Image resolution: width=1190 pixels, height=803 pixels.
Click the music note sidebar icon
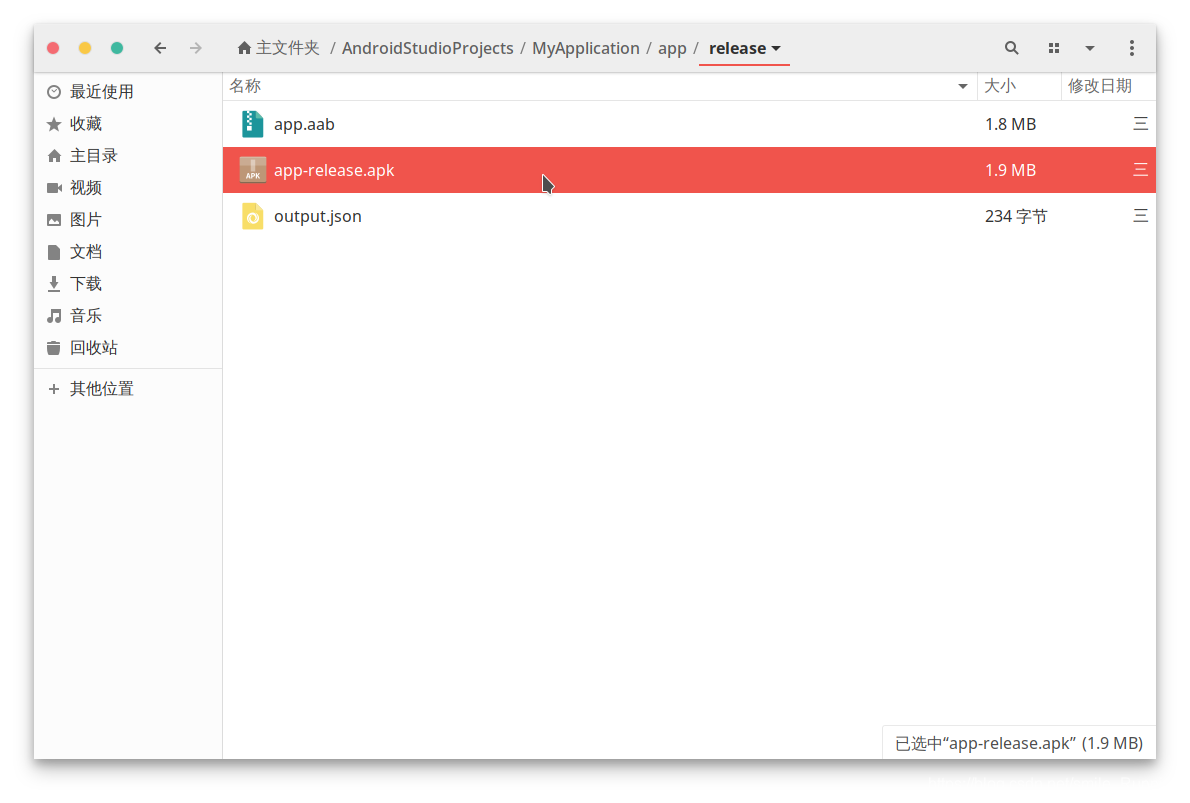click(x=54, y=316)
